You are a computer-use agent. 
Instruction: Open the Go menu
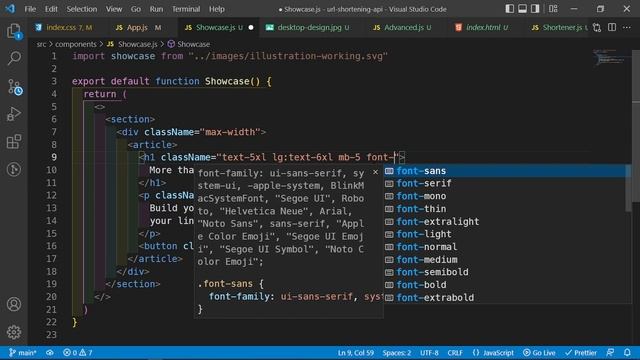coord(136,9)
